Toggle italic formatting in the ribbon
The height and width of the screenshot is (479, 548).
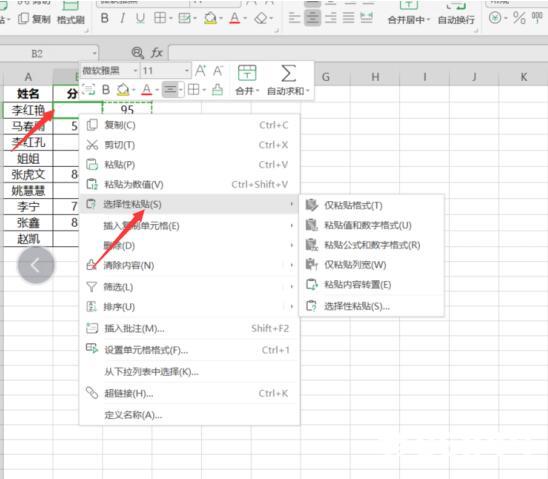[122, 18]
